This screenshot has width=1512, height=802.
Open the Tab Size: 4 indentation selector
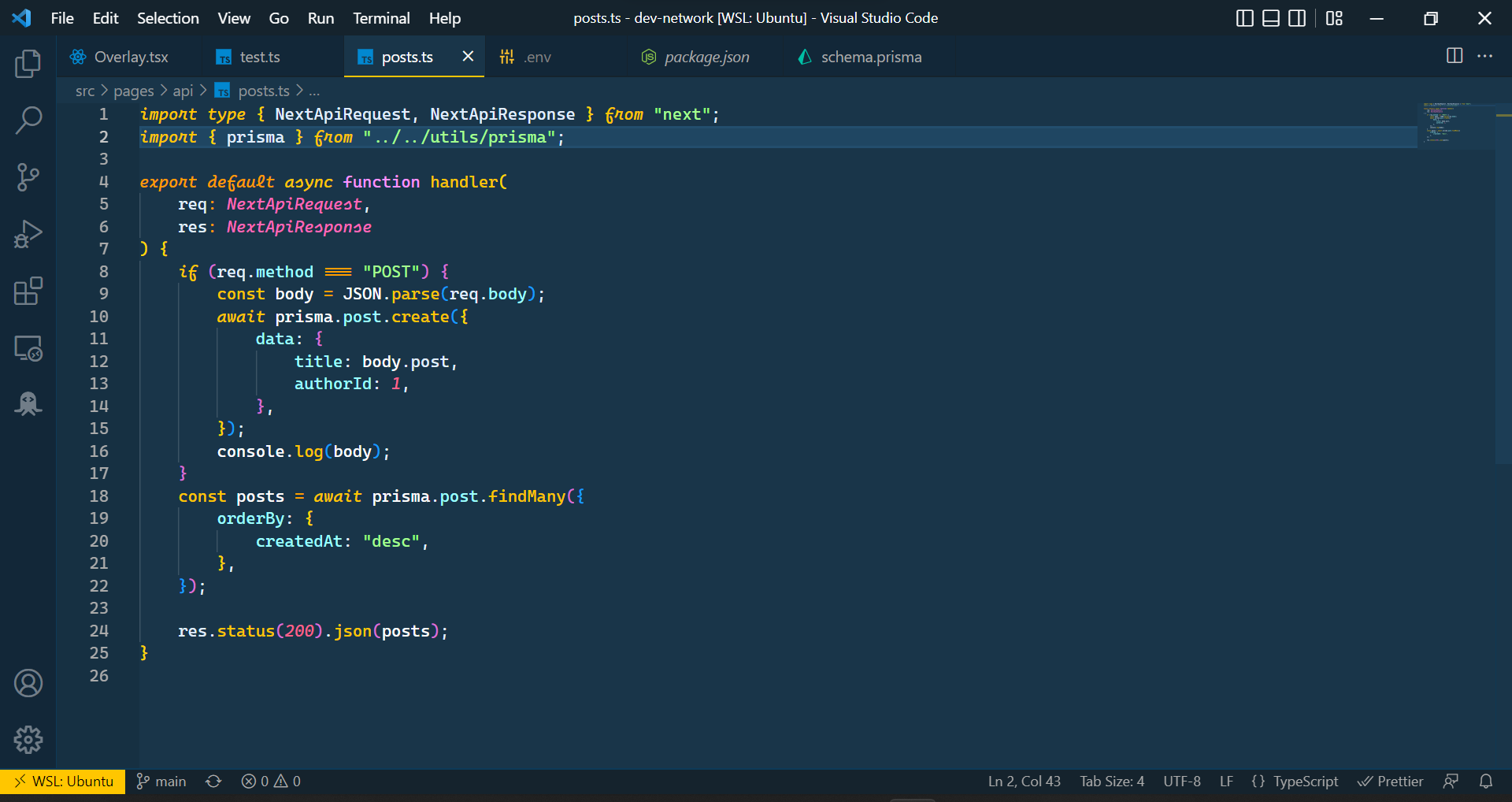coord(1111,782)
